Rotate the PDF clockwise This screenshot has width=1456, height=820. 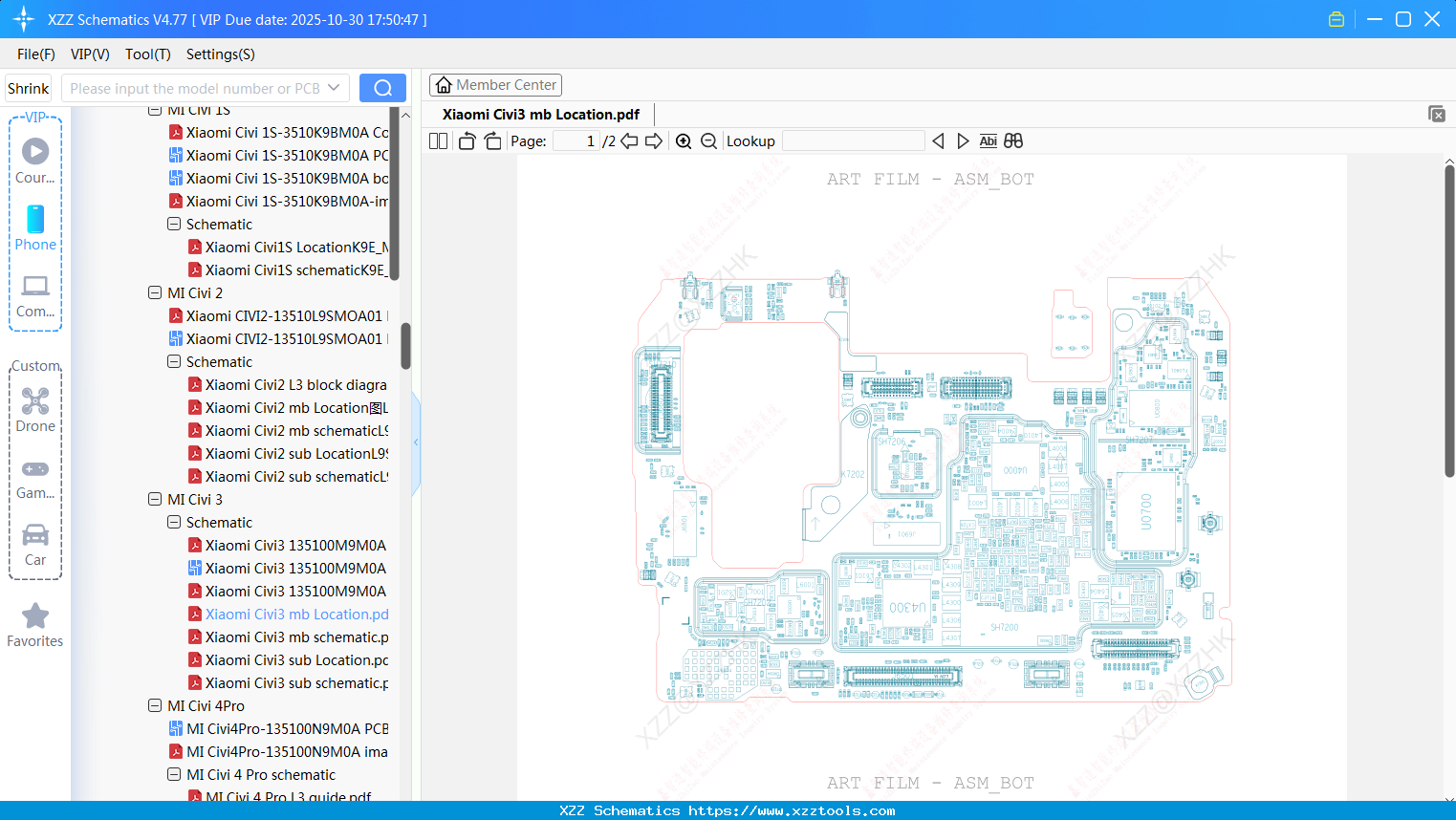click(491, 140)
